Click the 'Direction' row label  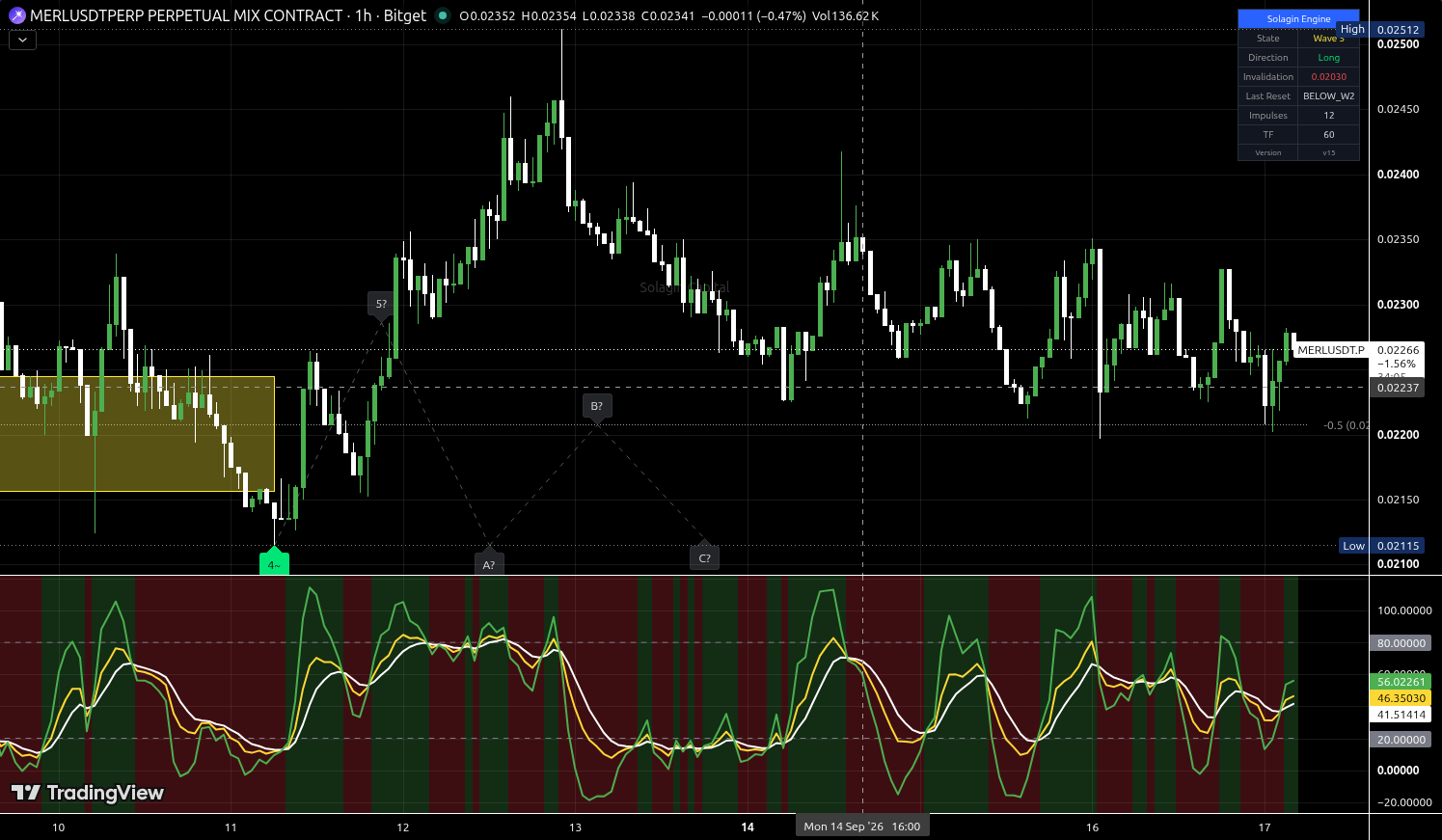pyautogui.click(x=1268, y=58)
